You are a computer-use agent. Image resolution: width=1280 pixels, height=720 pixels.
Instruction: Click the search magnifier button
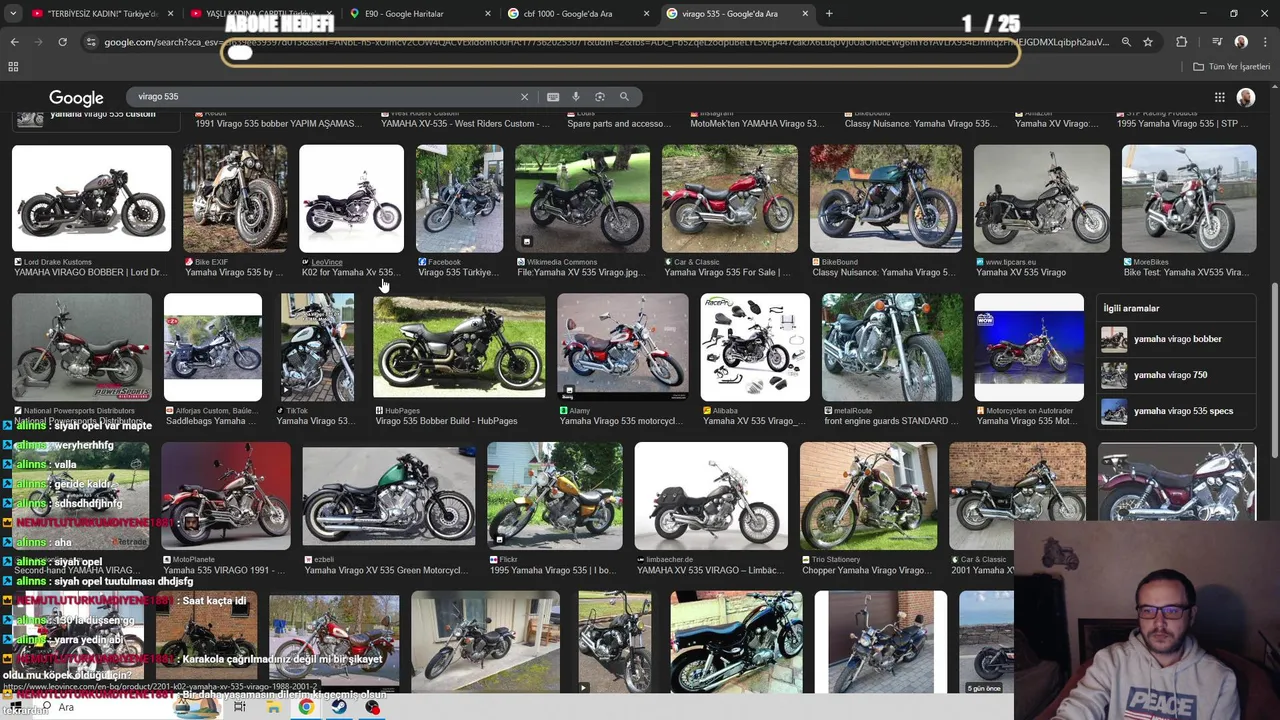[x=624, y=97]
